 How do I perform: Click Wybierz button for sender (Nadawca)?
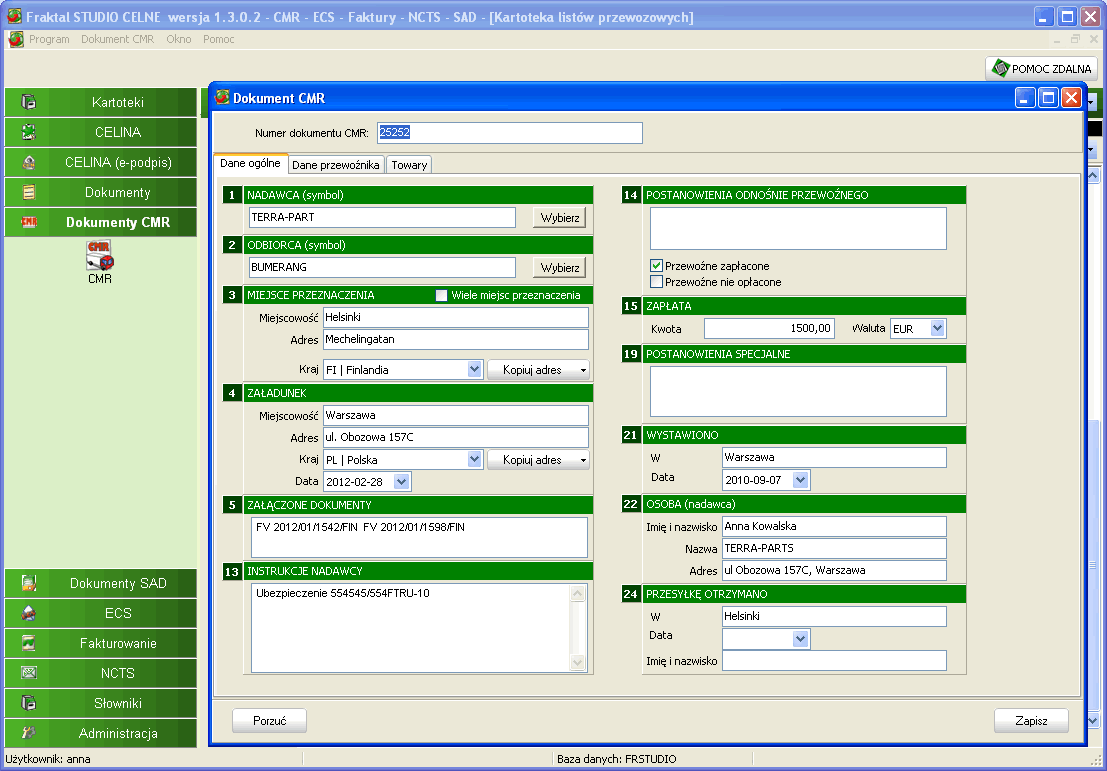coord(560,217)
